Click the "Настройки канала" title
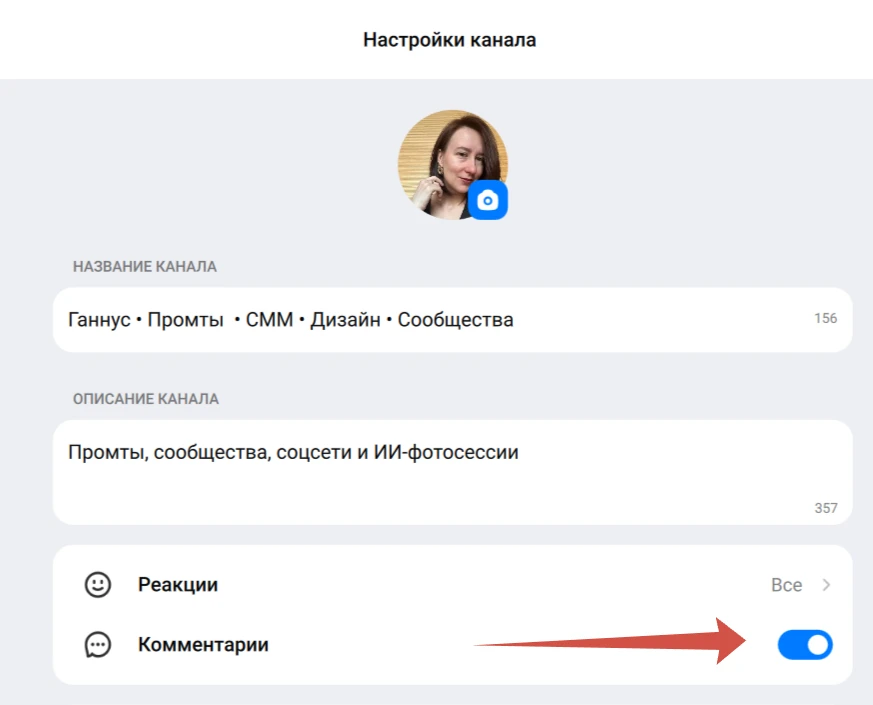 click(x=449, y=40)
